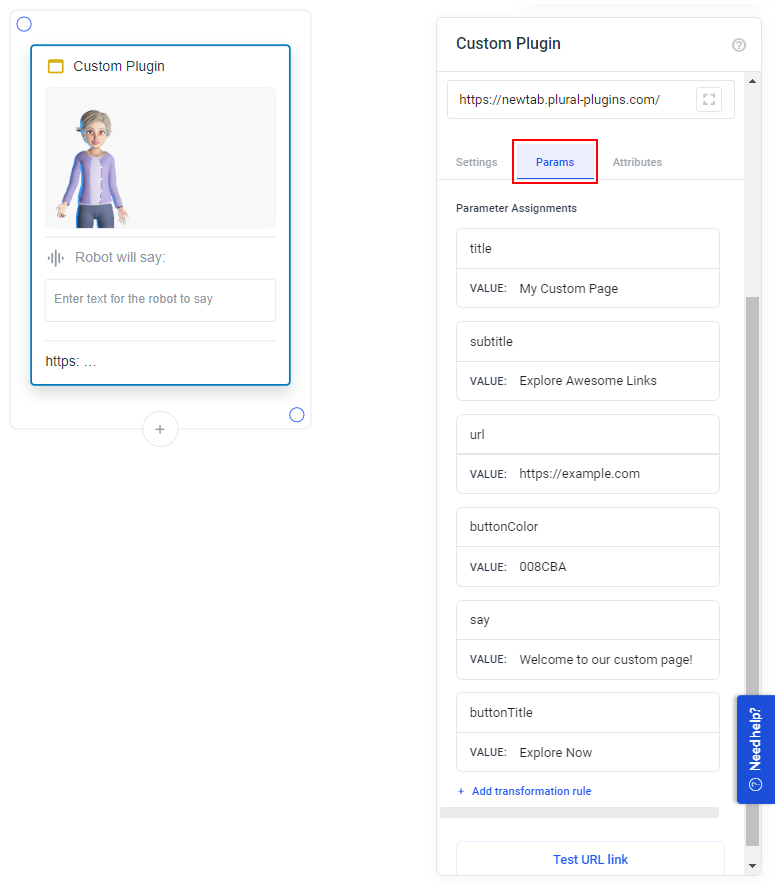Click the horizontal scrollbar under parameters

pyautogui.click(x=579, y=813)
